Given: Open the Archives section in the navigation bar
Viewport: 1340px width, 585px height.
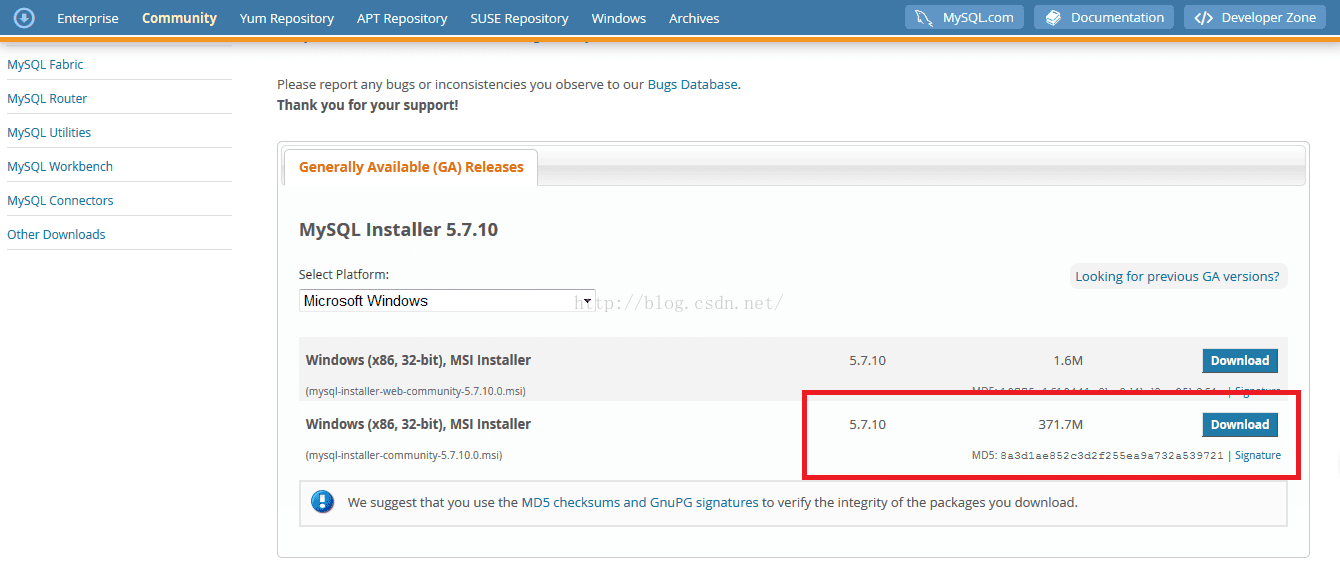Looking at the screenshot, I should 694,17.
